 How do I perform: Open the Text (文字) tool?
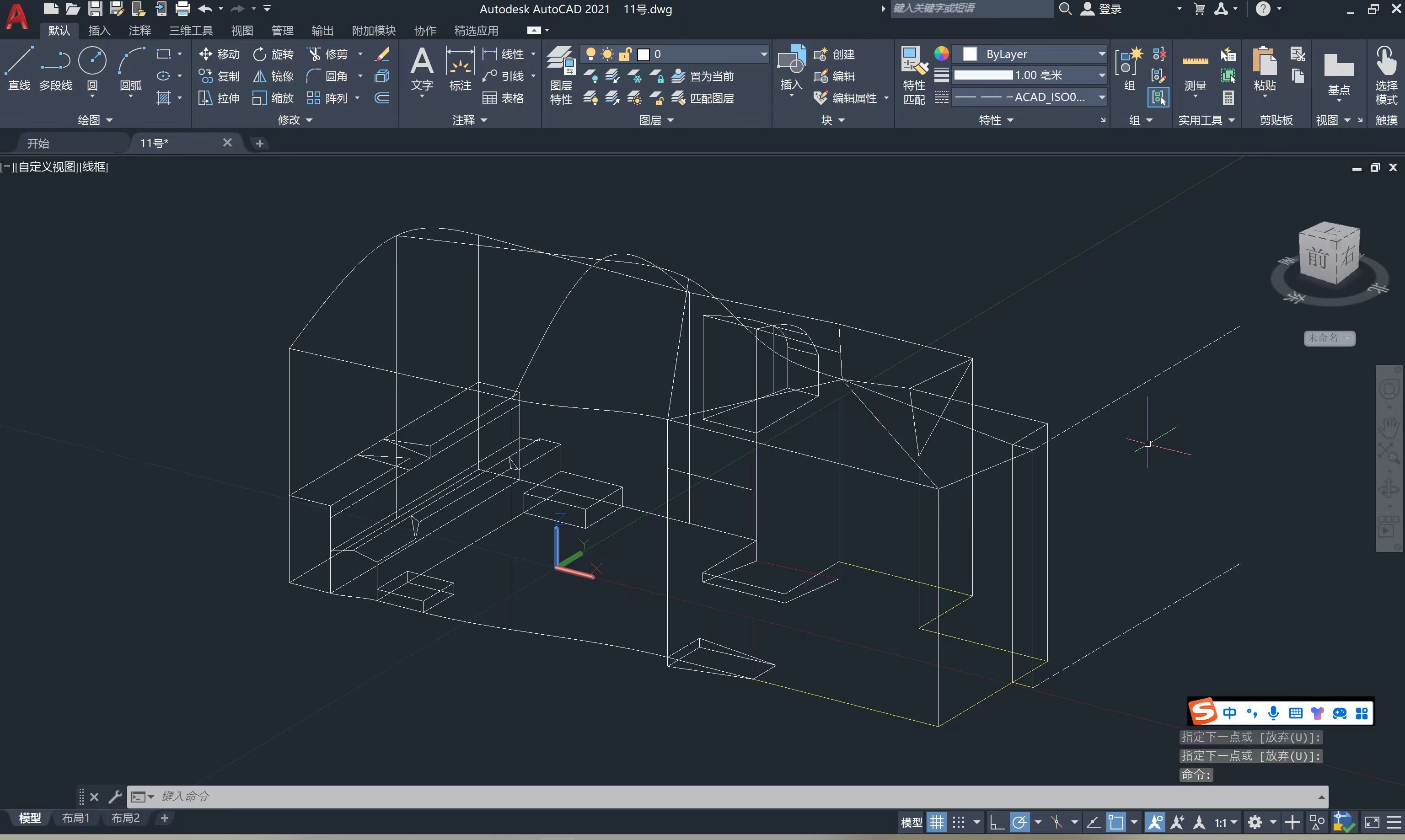pos(422,69)
